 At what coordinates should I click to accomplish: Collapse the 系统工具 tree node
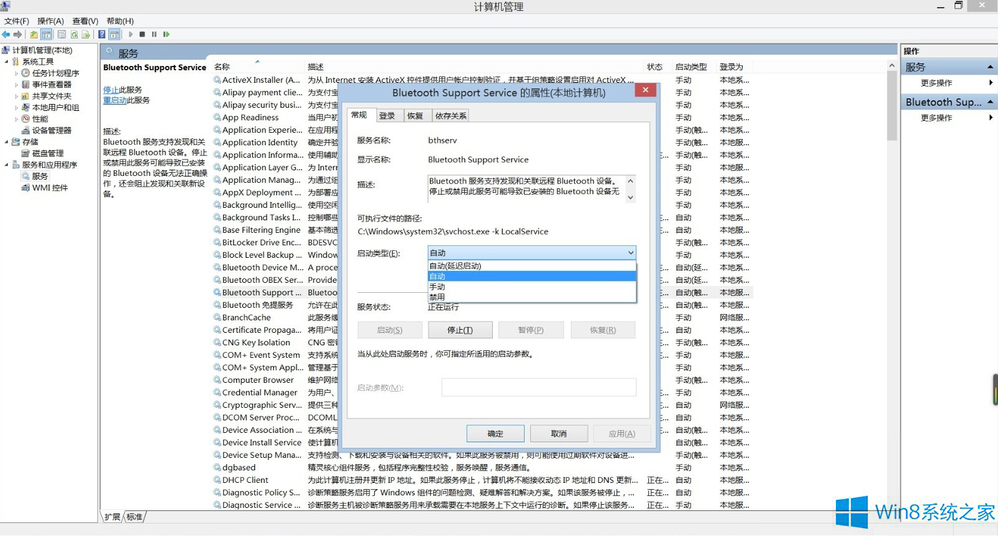pos(7,62)
